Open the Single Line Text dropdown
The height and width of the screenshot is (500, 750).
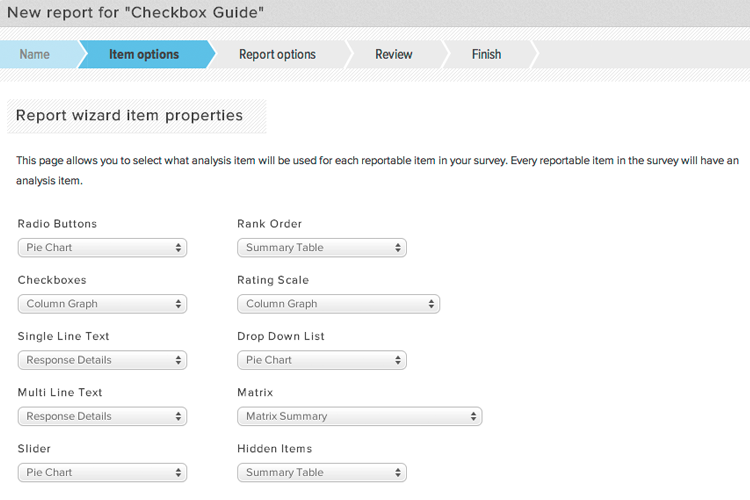click(x=102, y=360)
